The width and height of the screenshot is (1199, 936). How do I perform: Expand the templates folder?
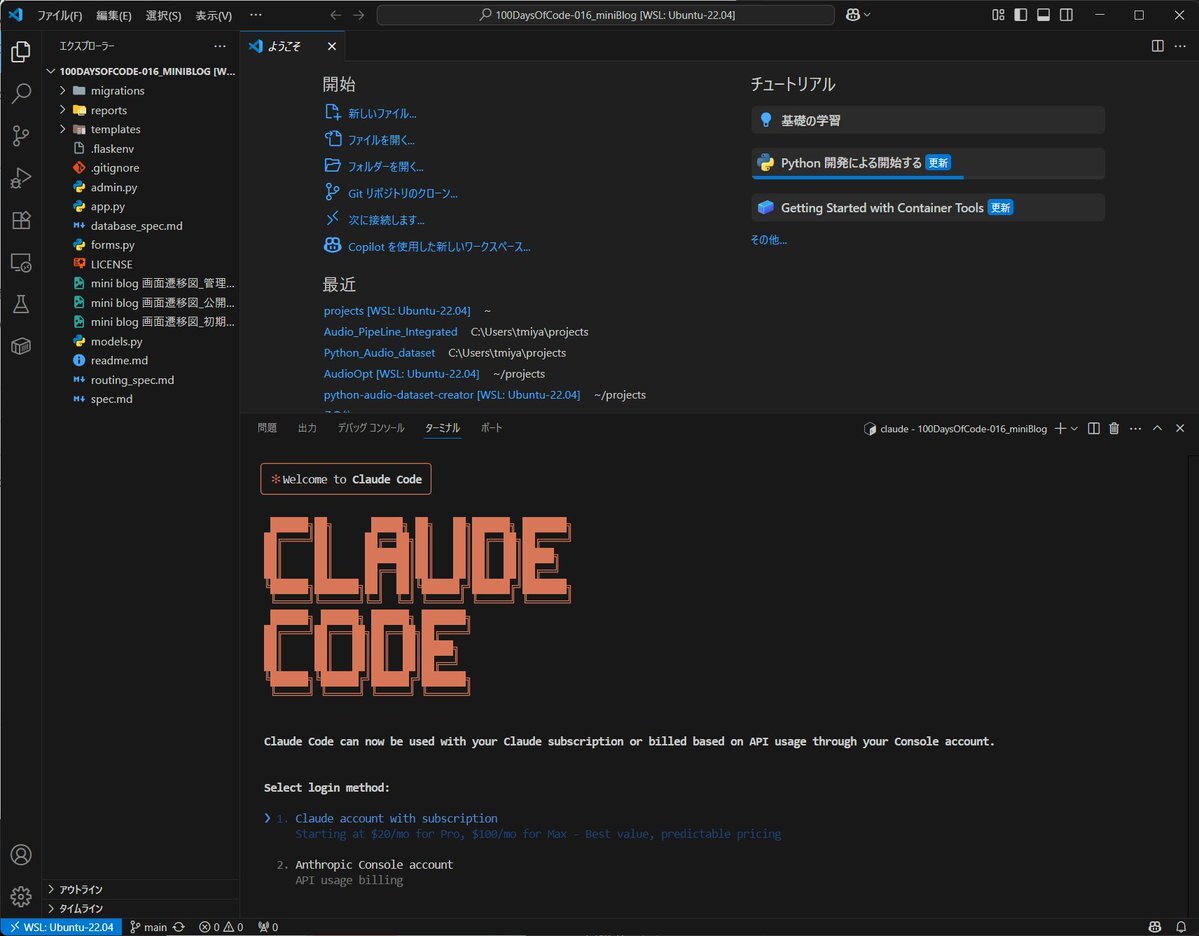(x=140, y=129)
